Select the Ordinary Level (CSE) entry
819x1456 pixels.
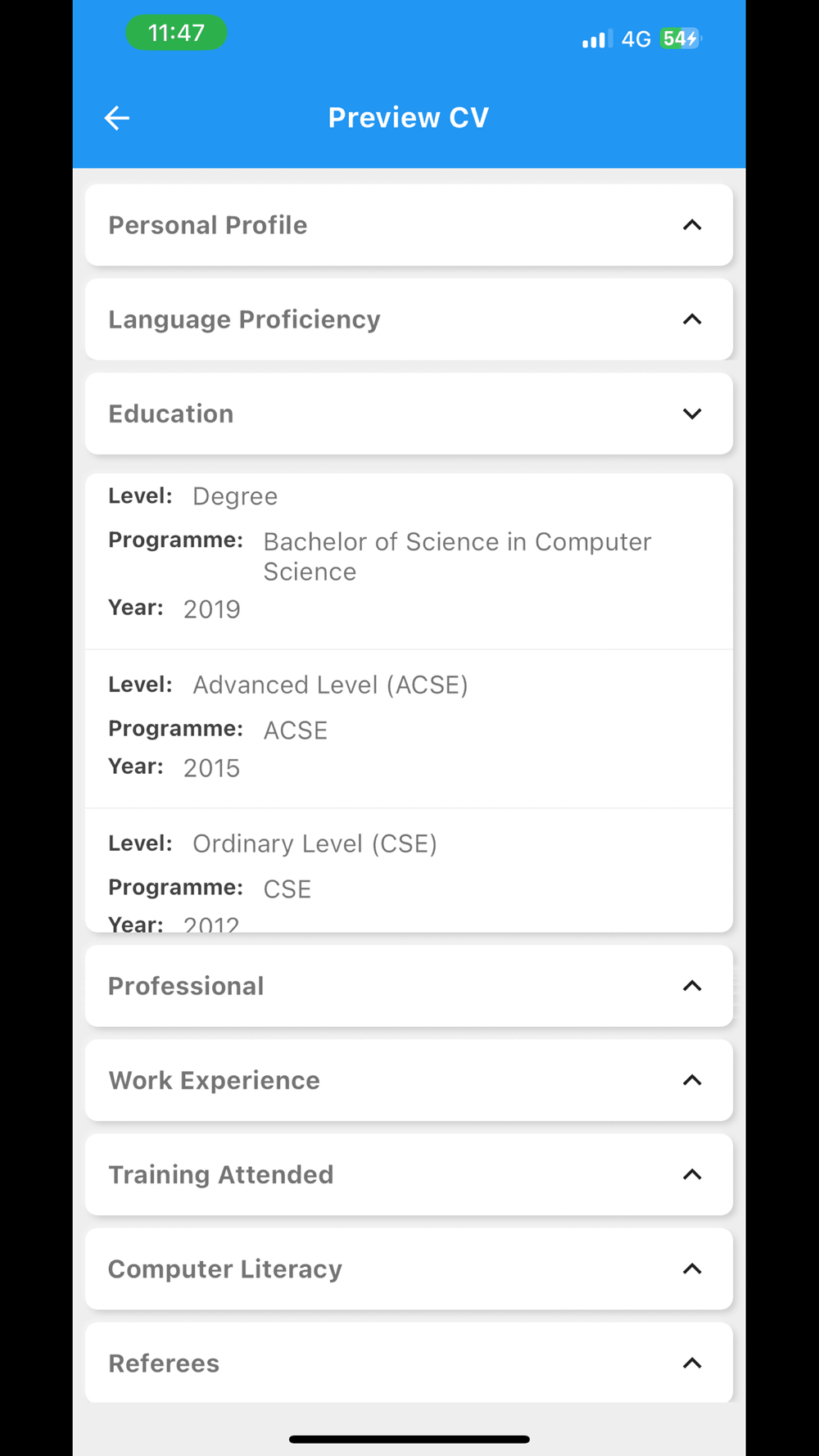coord(409,870)
